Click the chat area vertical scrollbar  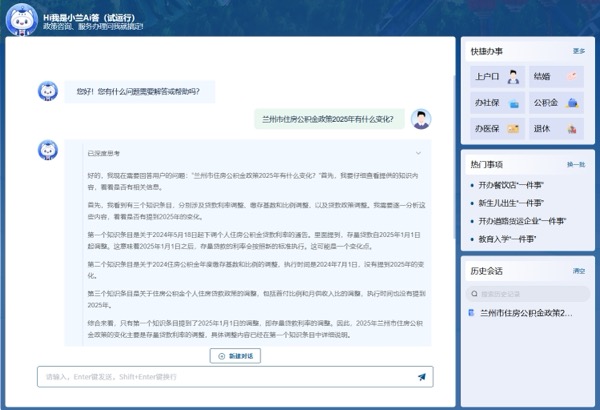point(454,157)
